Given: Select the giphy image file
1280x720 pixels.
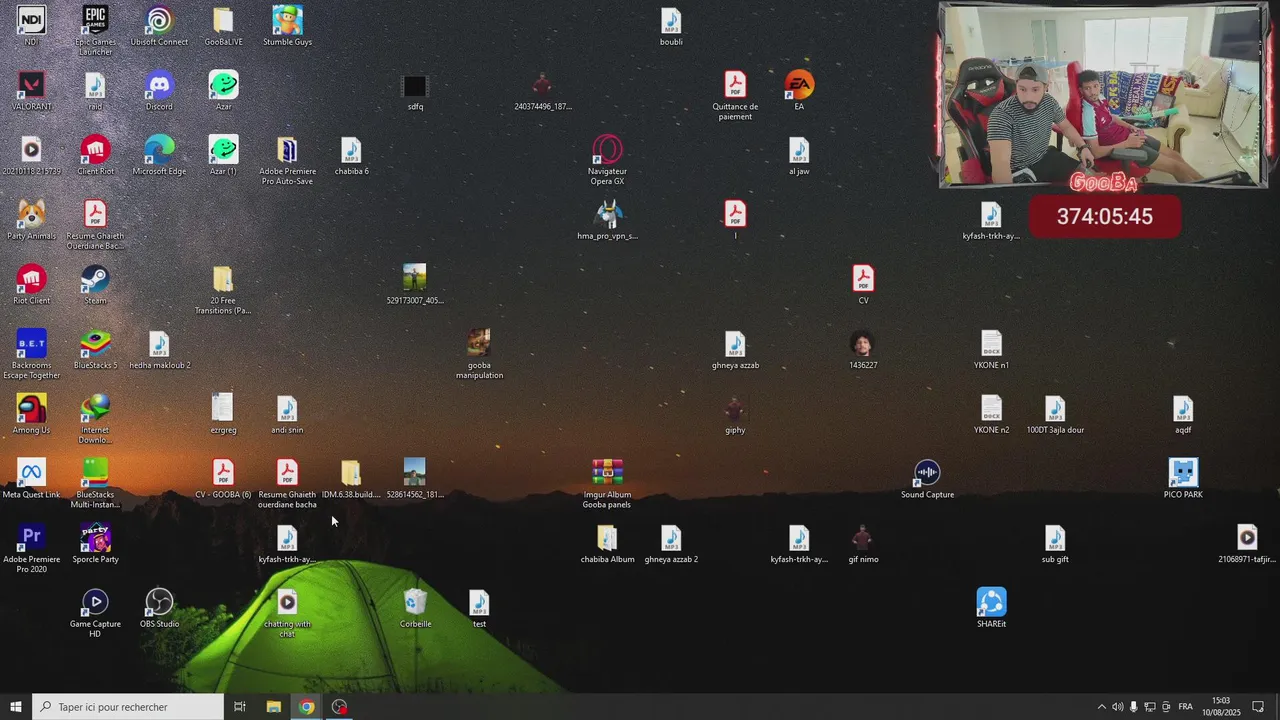Looking at the screenshot, I should coord(735,410).
